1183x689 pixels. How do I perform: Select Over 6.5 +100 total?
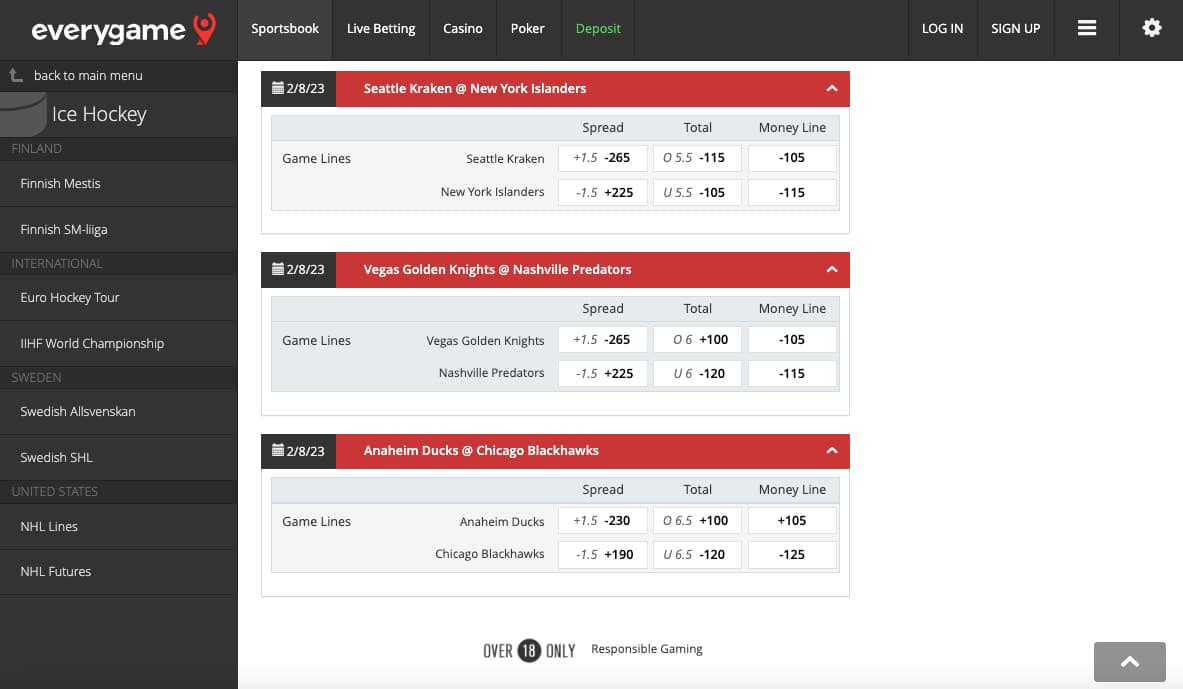point(697,521)
